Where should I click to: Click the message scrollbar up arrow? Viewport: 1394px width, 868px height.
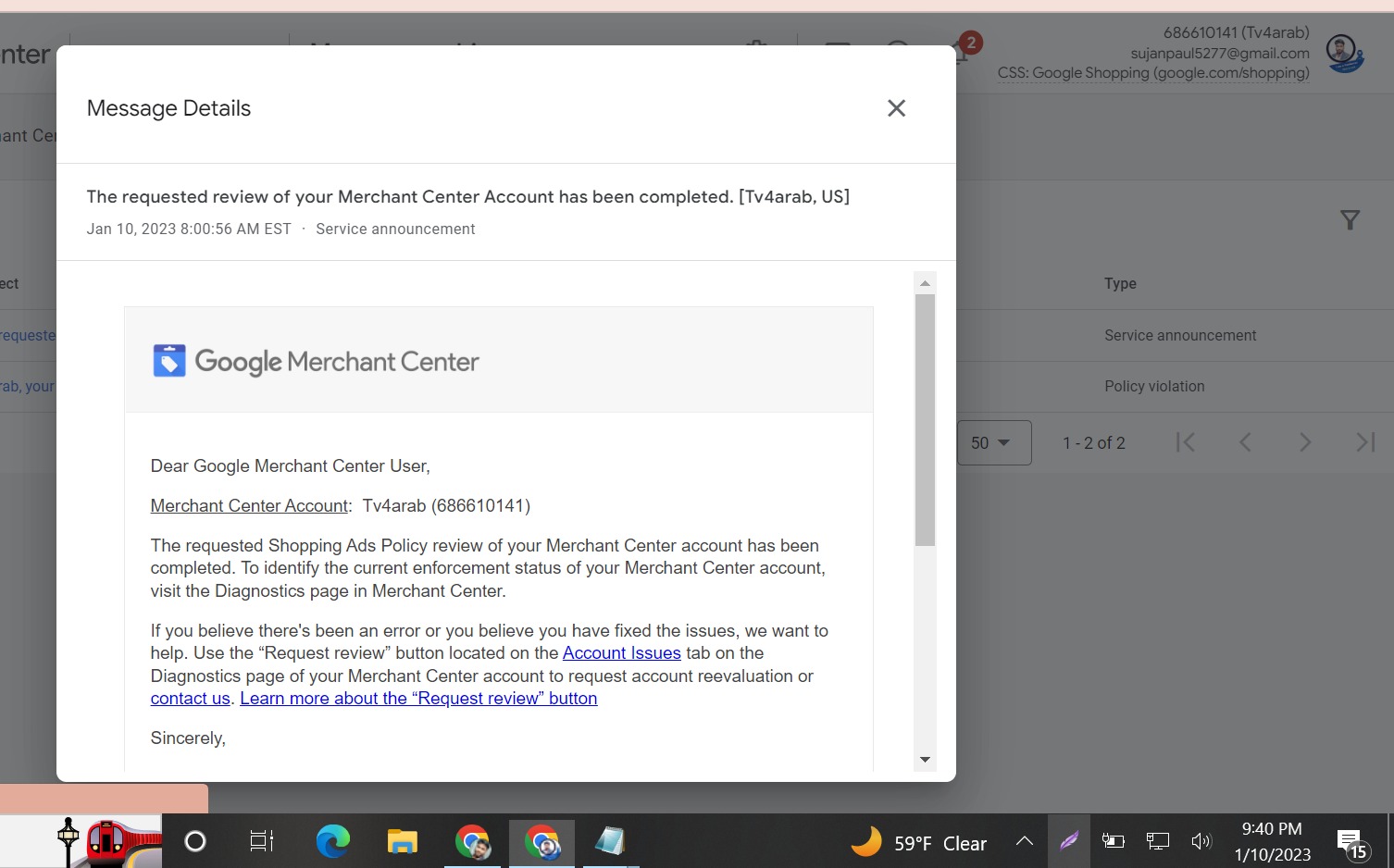click(925, 283)
